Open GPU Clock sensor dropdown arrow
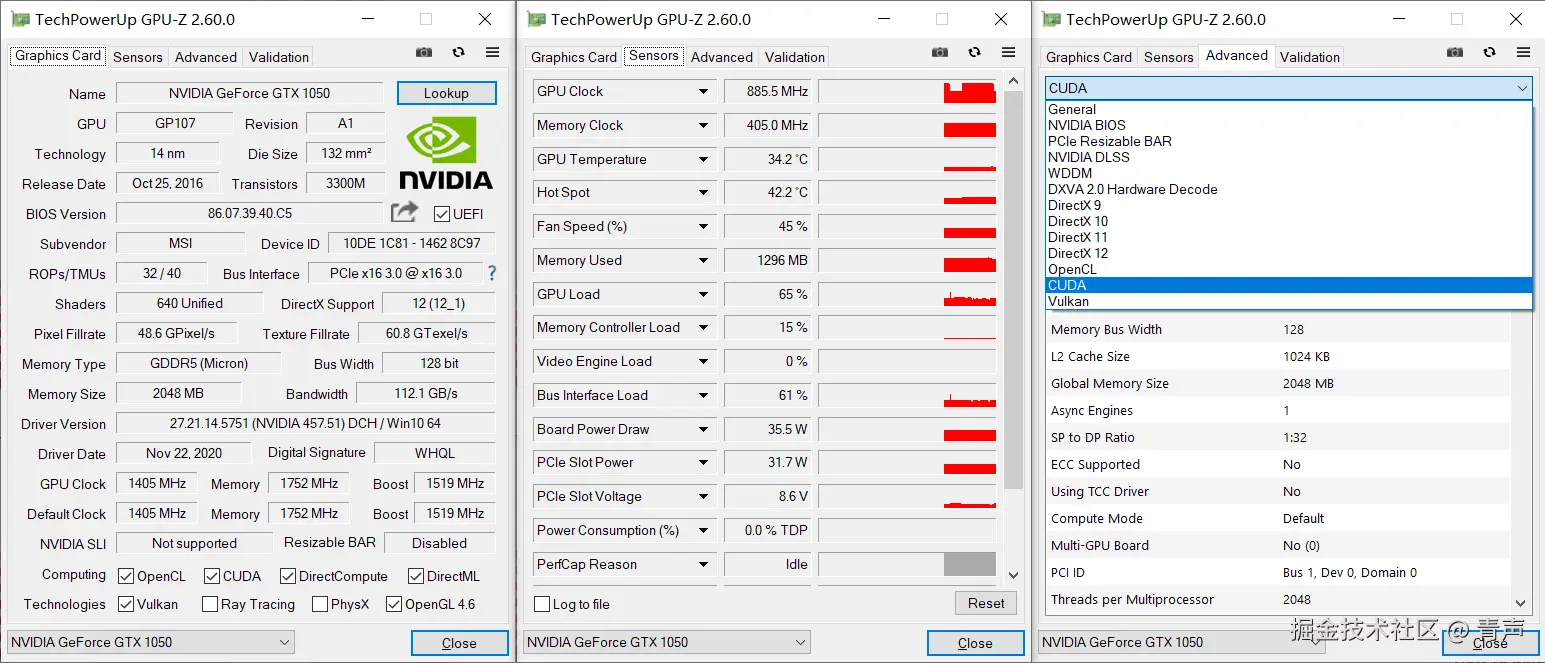This screenshot has width=1545, height=663. [x=704, y=92]
